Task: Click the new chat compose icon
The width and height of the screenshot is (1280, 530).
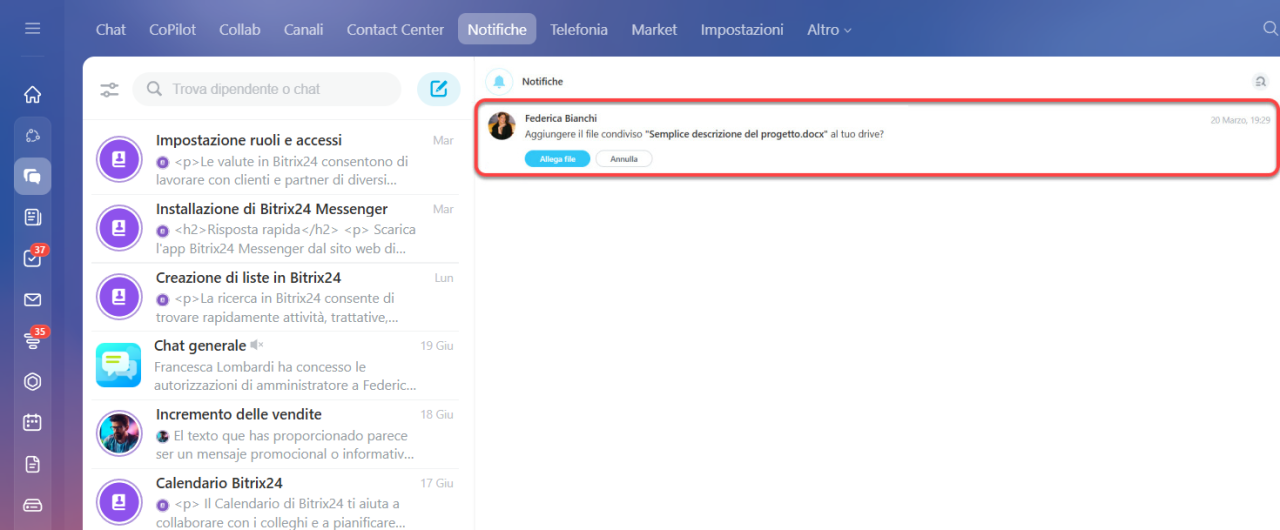Action: click(438, 89)
